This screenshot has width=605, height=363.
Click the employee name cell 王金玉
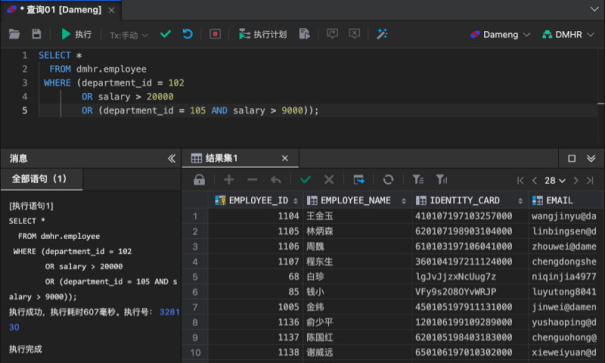(x=358, y=216)
